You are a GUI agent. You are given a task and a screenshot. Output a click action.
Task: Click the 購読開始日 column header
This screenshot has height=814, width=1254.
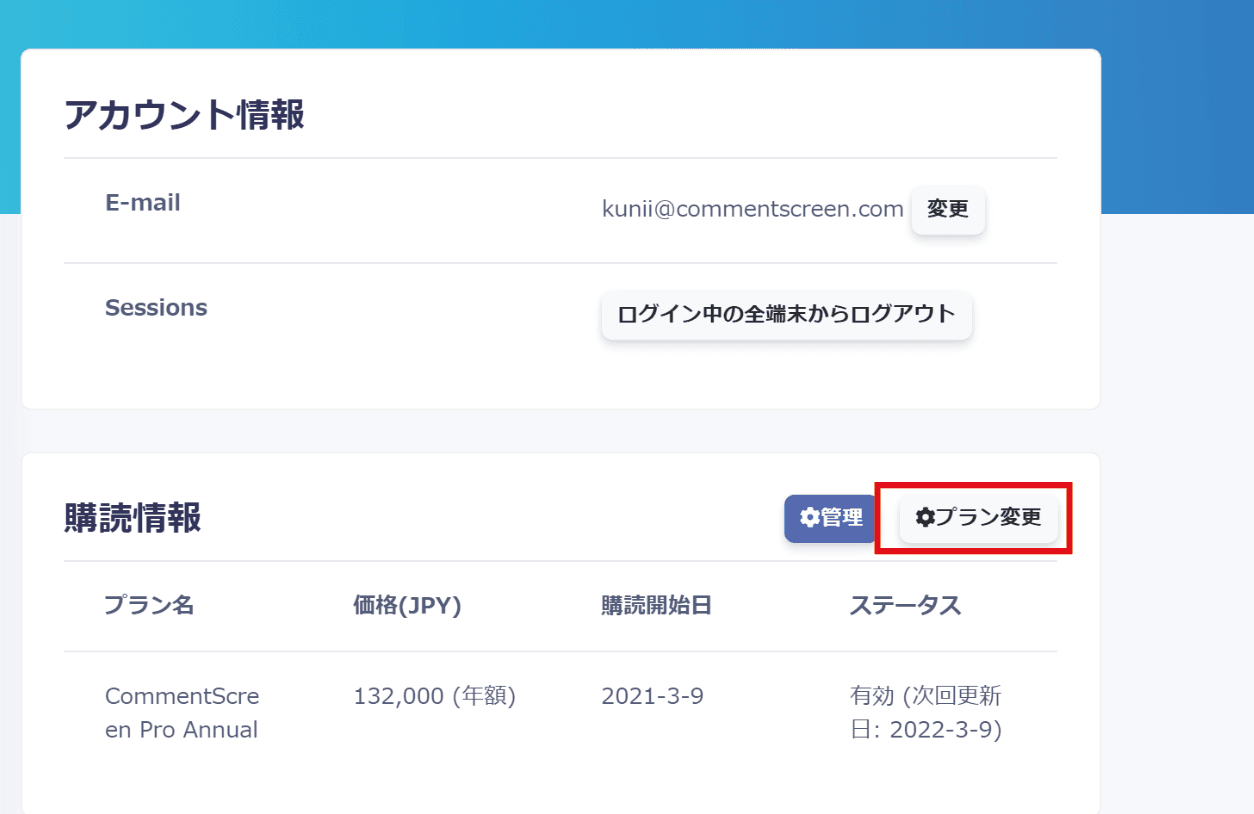pyautogui.click(x=656, y=605)
